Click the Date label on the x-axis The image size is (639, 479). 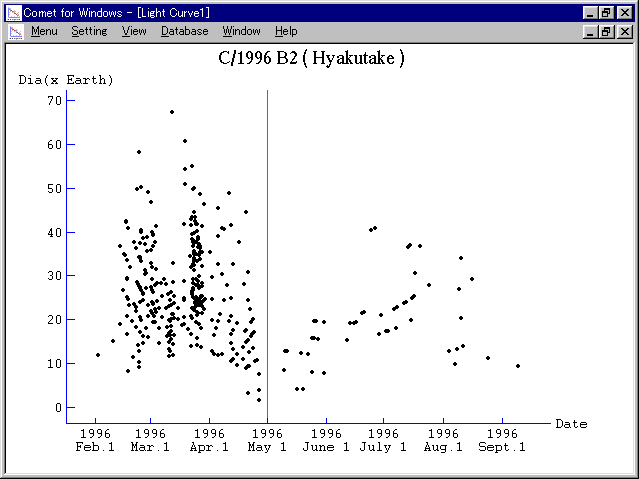click(571, 424)
